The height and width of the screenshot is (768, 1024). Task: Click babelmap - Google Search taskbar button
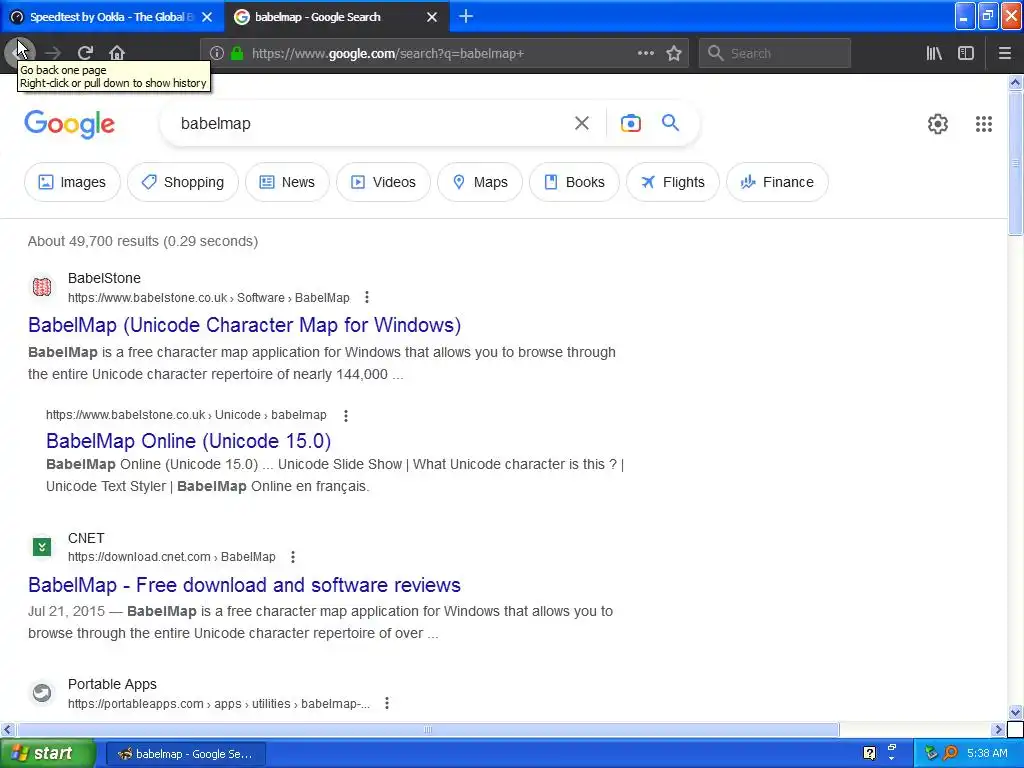tap(186, 754)
